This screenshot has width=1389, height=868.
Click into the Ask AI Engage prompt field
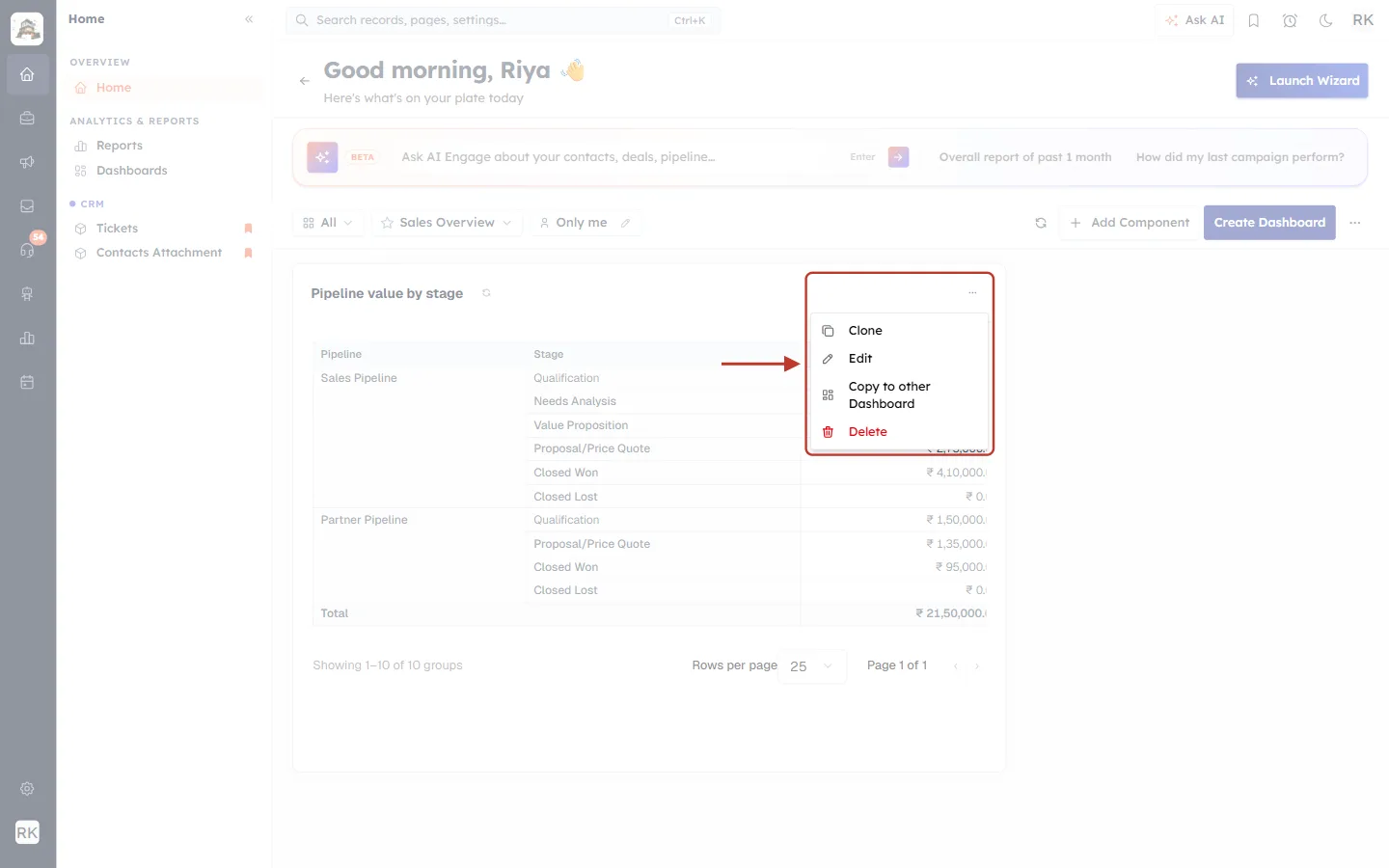(x=617, y=157)
